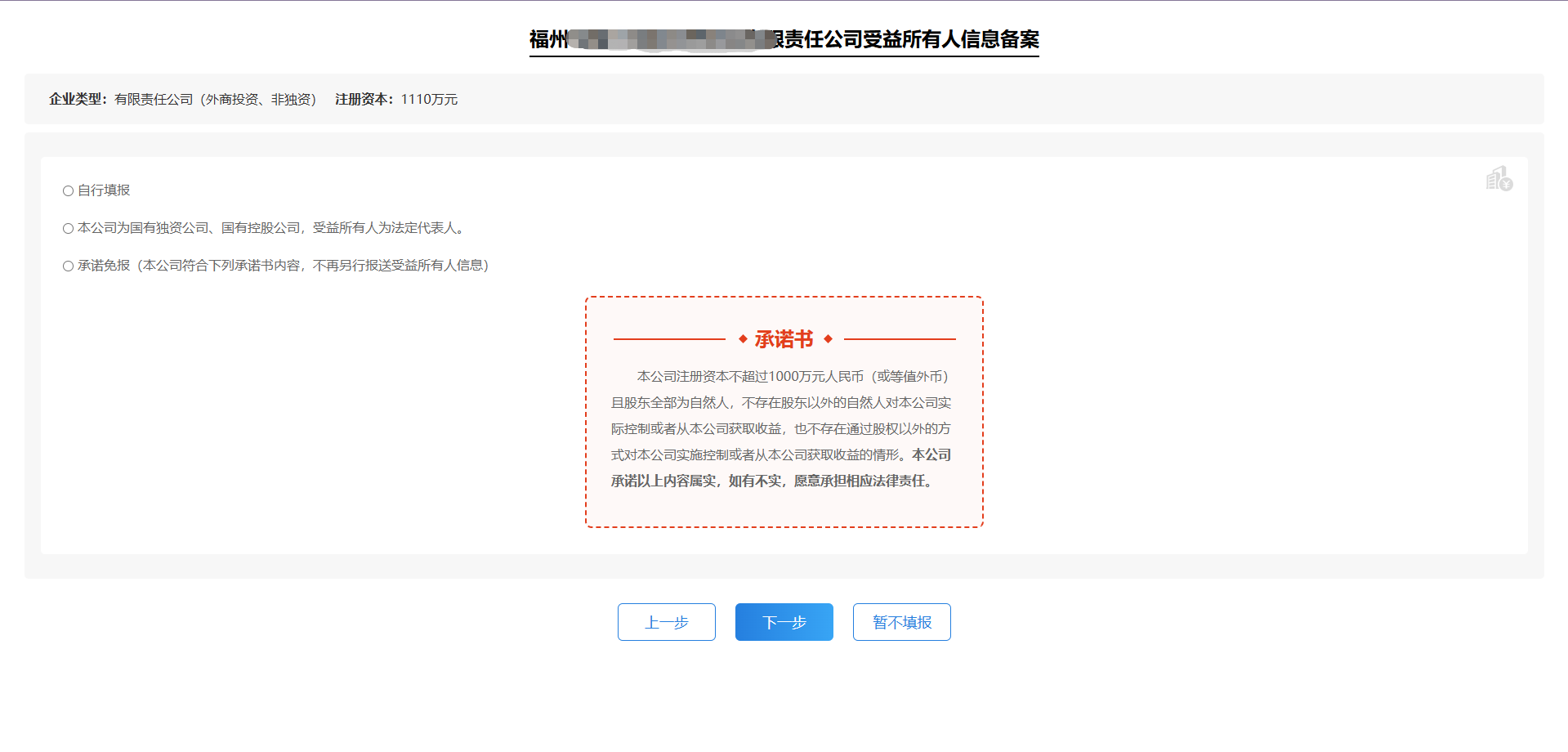Click the red line right of 承诺书
This screenshot has height=752, width=1568.
(899, 338)
